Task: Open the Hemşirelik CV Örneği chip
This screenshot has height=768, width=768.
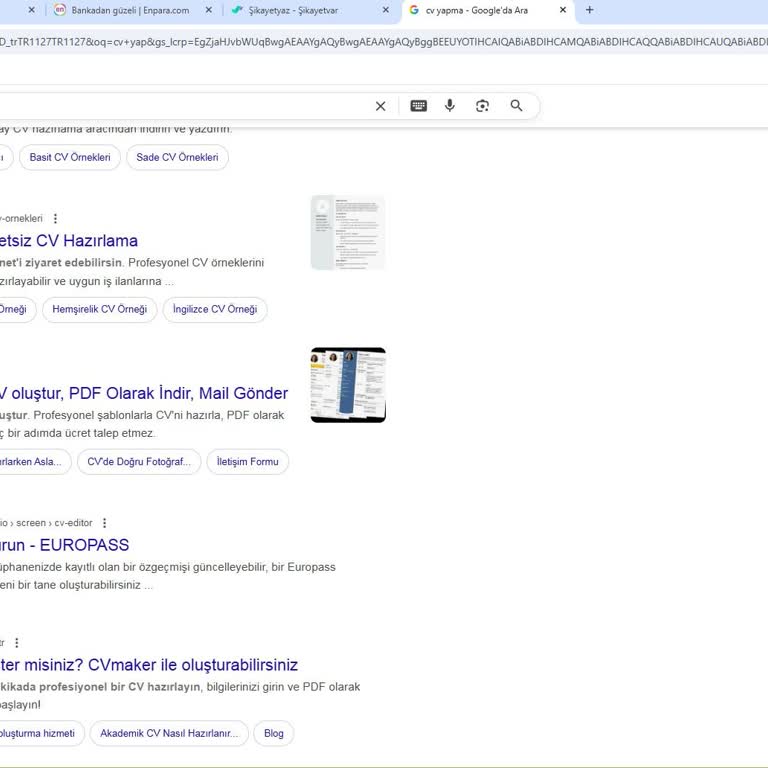Action: (99, 310)
